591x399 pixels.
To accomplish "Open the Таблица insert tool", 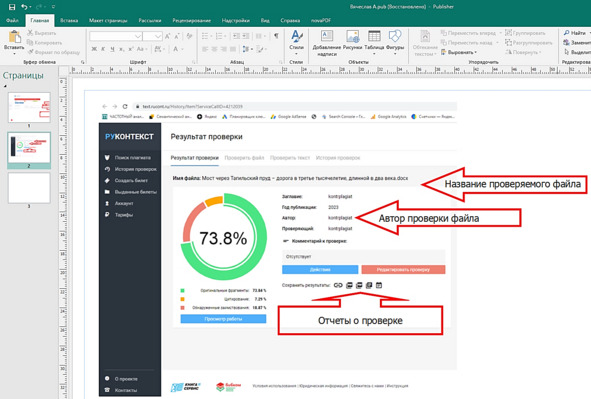I will pos(374,42).
